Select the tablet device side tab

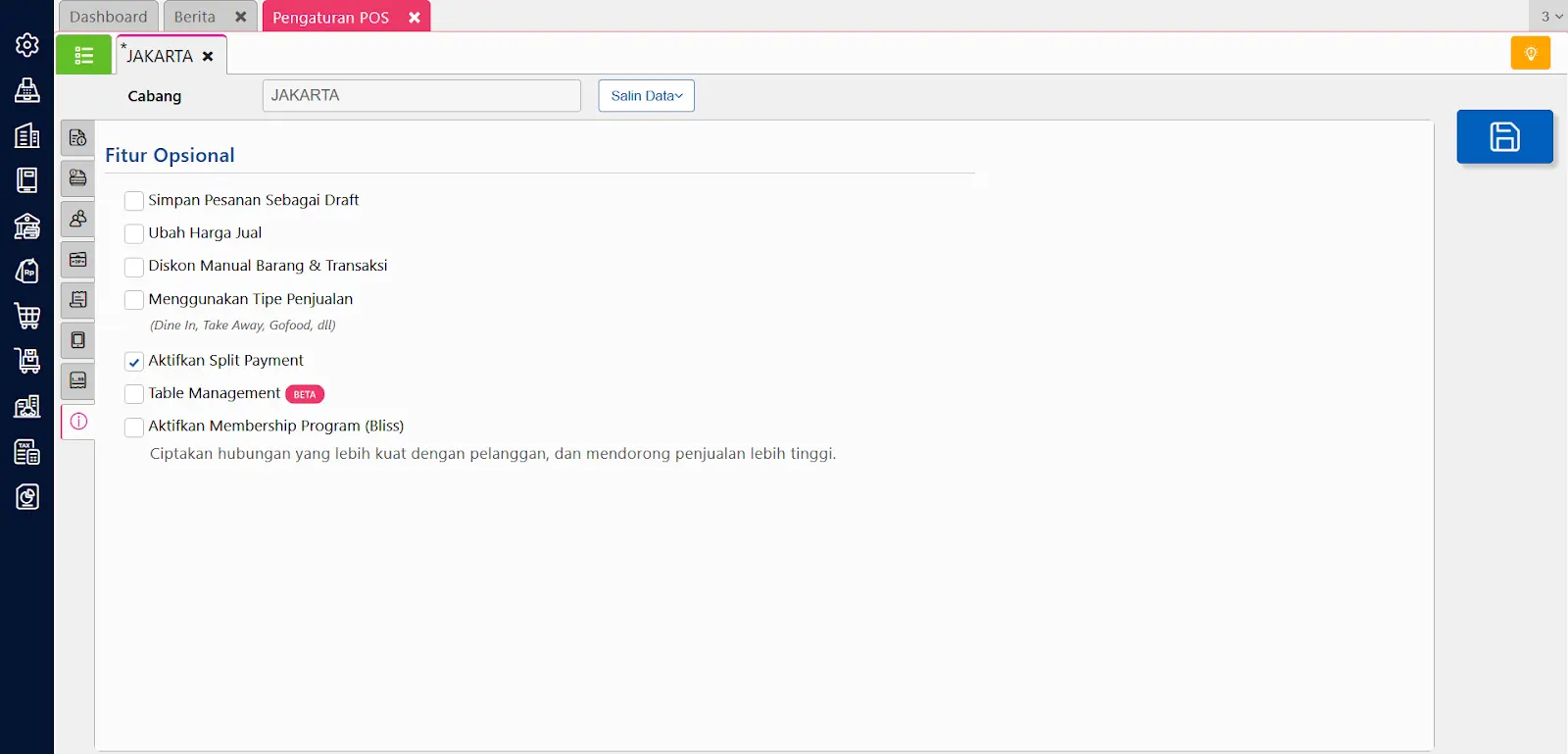[x=78, y=340]
